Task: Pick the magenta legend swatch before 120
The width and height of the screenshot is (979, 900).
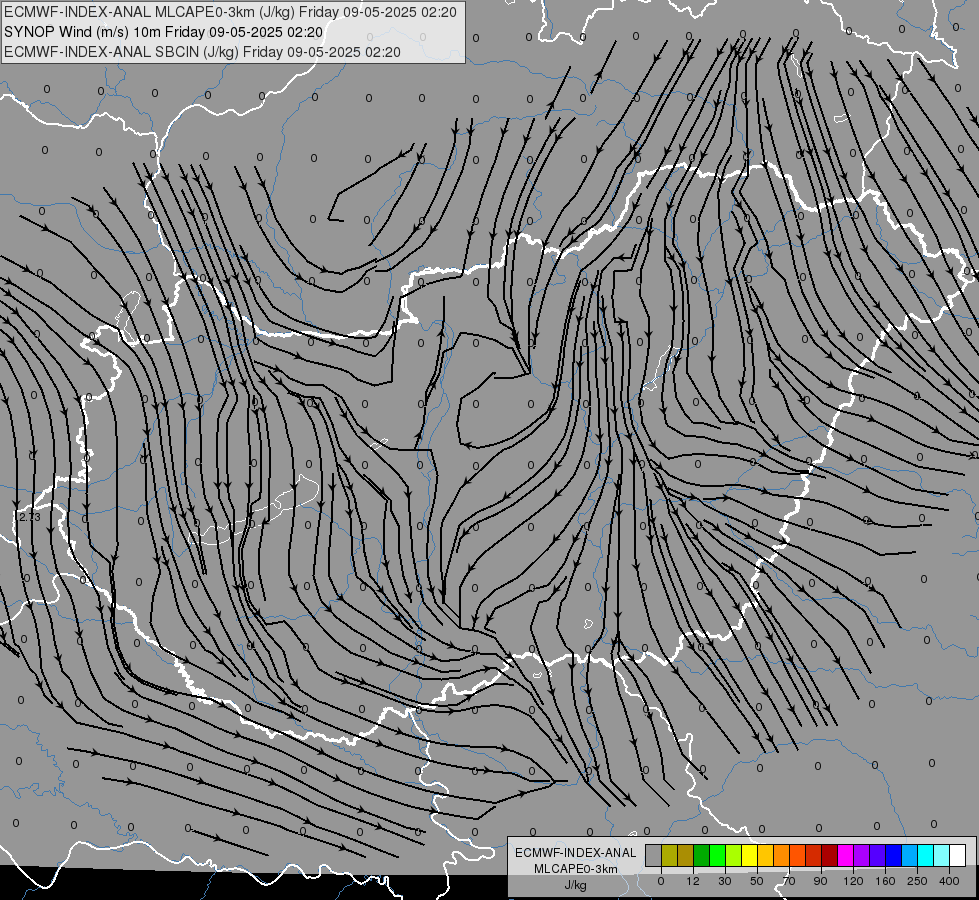Action: [845, 855]
